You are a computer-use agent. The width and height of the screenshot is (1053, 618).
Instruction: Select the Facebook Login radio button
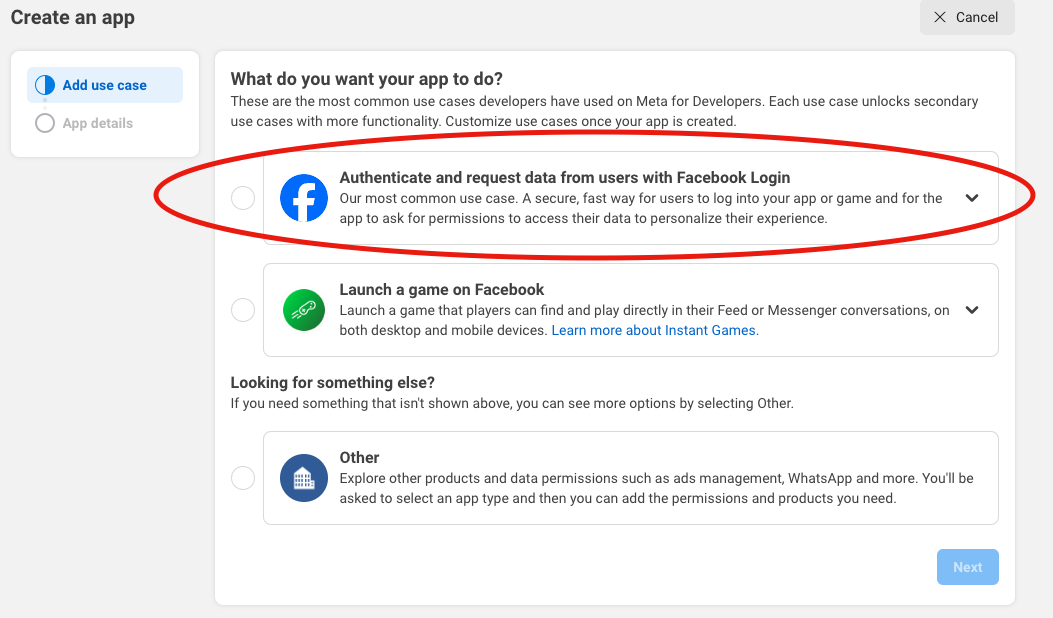pos(243,197)
